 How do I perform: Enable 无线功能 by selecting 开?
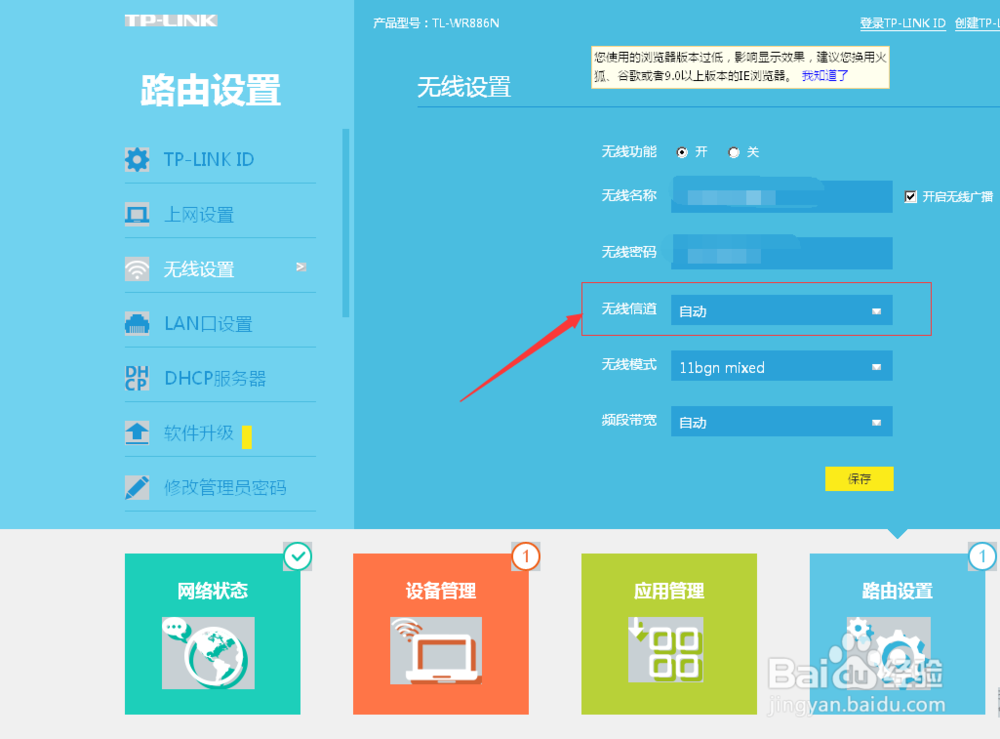pos(684,151)
